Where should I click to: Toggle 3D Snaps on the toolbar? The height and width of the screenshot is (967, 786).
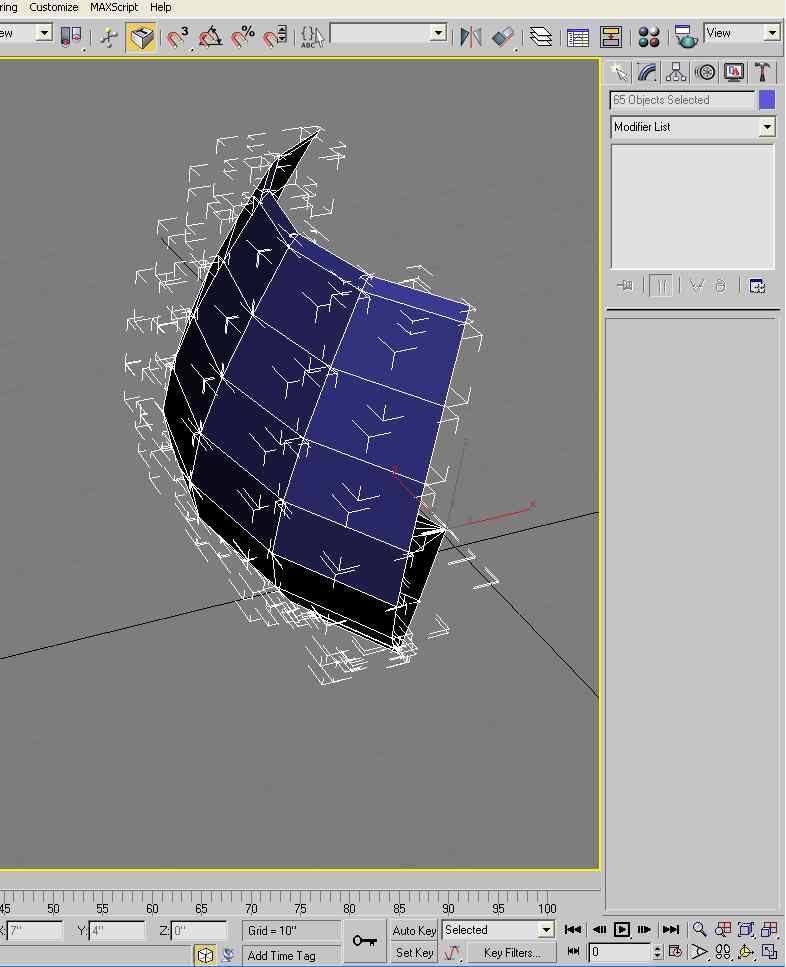click(x=178, y=37)
